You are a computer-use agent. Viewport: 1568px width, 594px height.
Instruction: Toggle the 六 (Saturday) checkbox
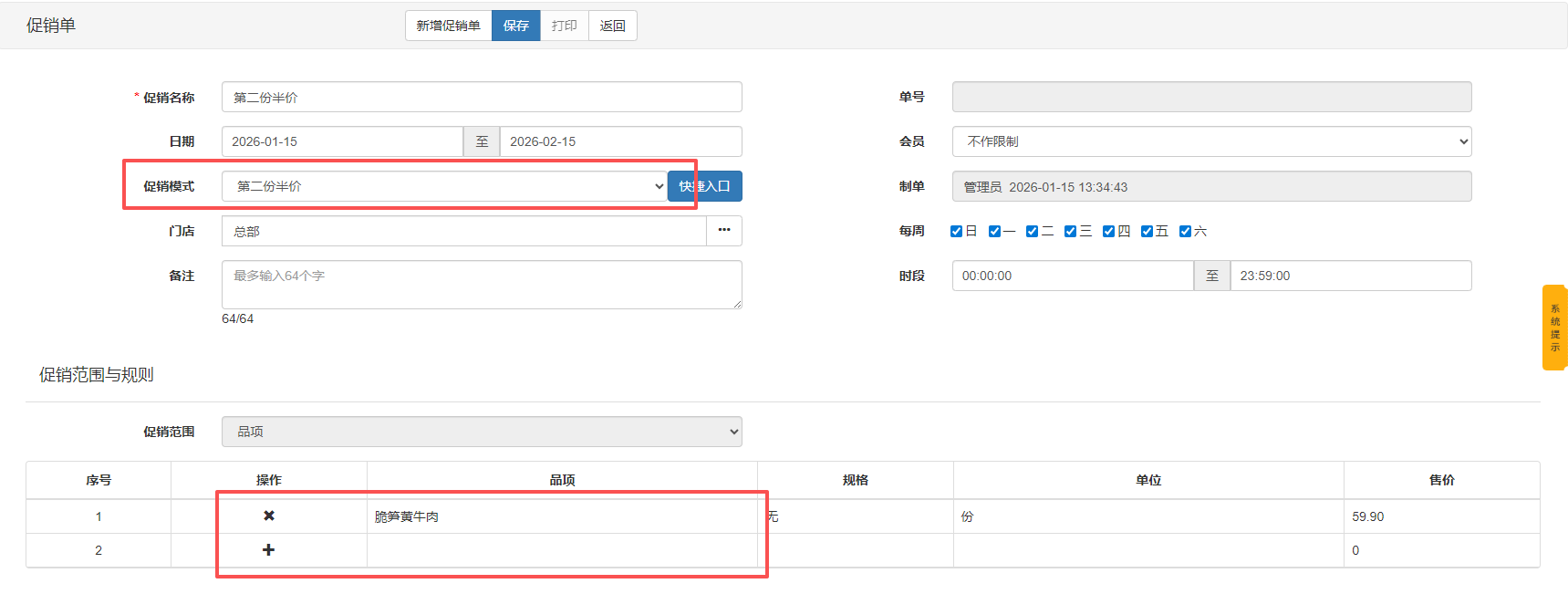1185,232
